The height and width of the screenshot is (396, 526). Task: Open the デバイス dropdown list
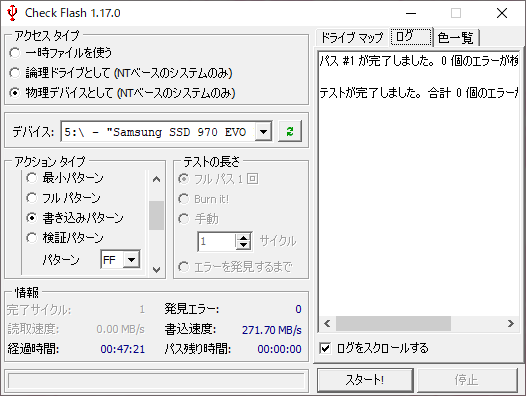[x=263, y=132]
